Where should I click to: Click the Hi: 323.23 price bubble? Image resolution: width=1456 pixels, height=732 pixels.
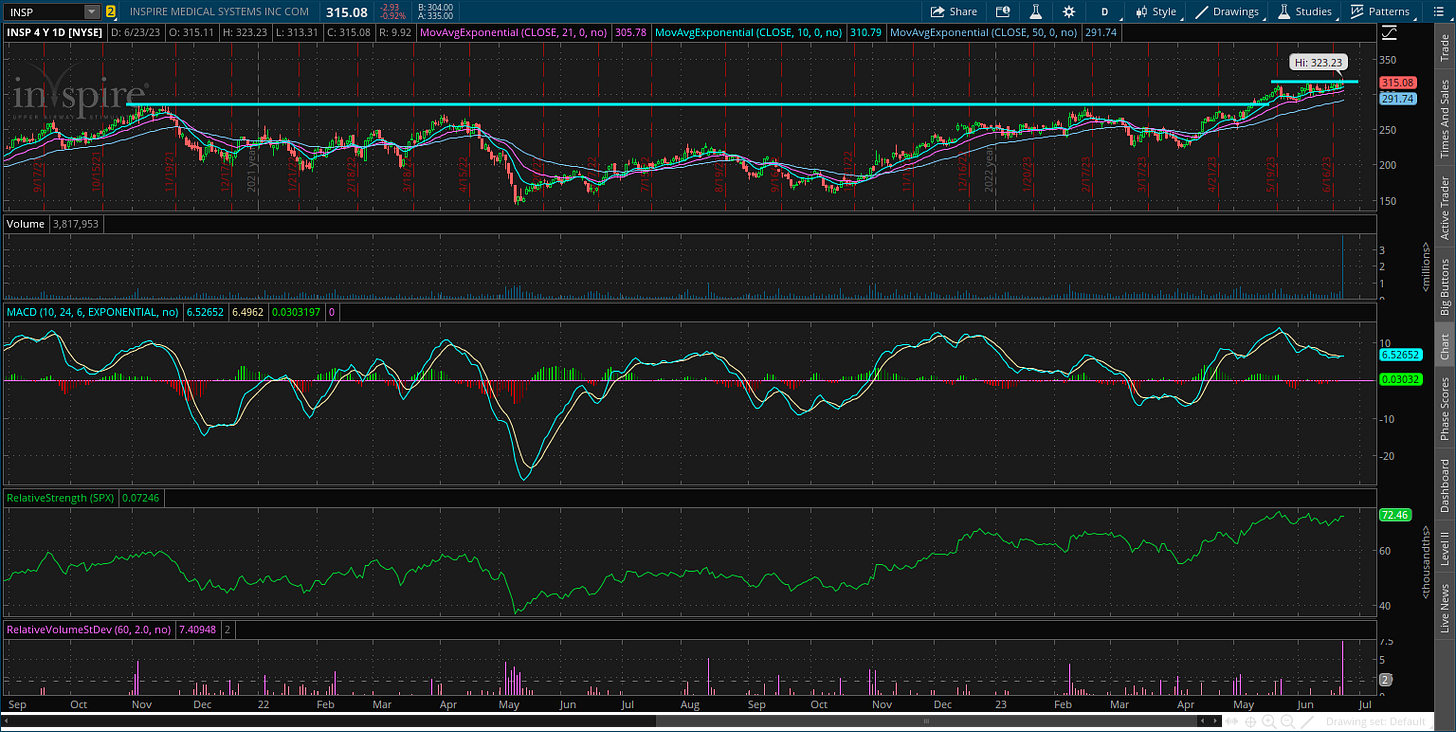[1319, 62]
